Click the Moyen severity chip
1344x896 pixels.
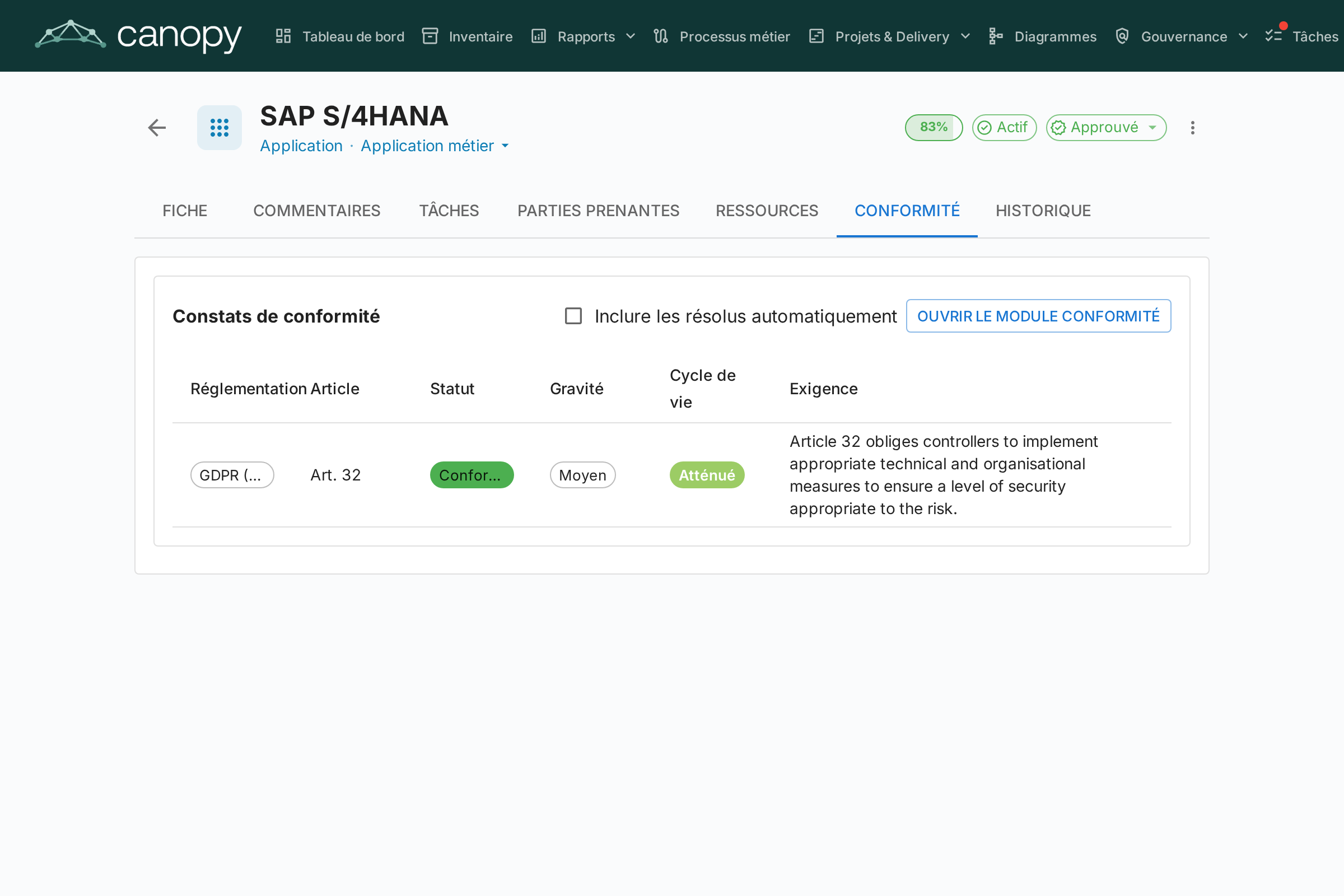click(582, 475)
